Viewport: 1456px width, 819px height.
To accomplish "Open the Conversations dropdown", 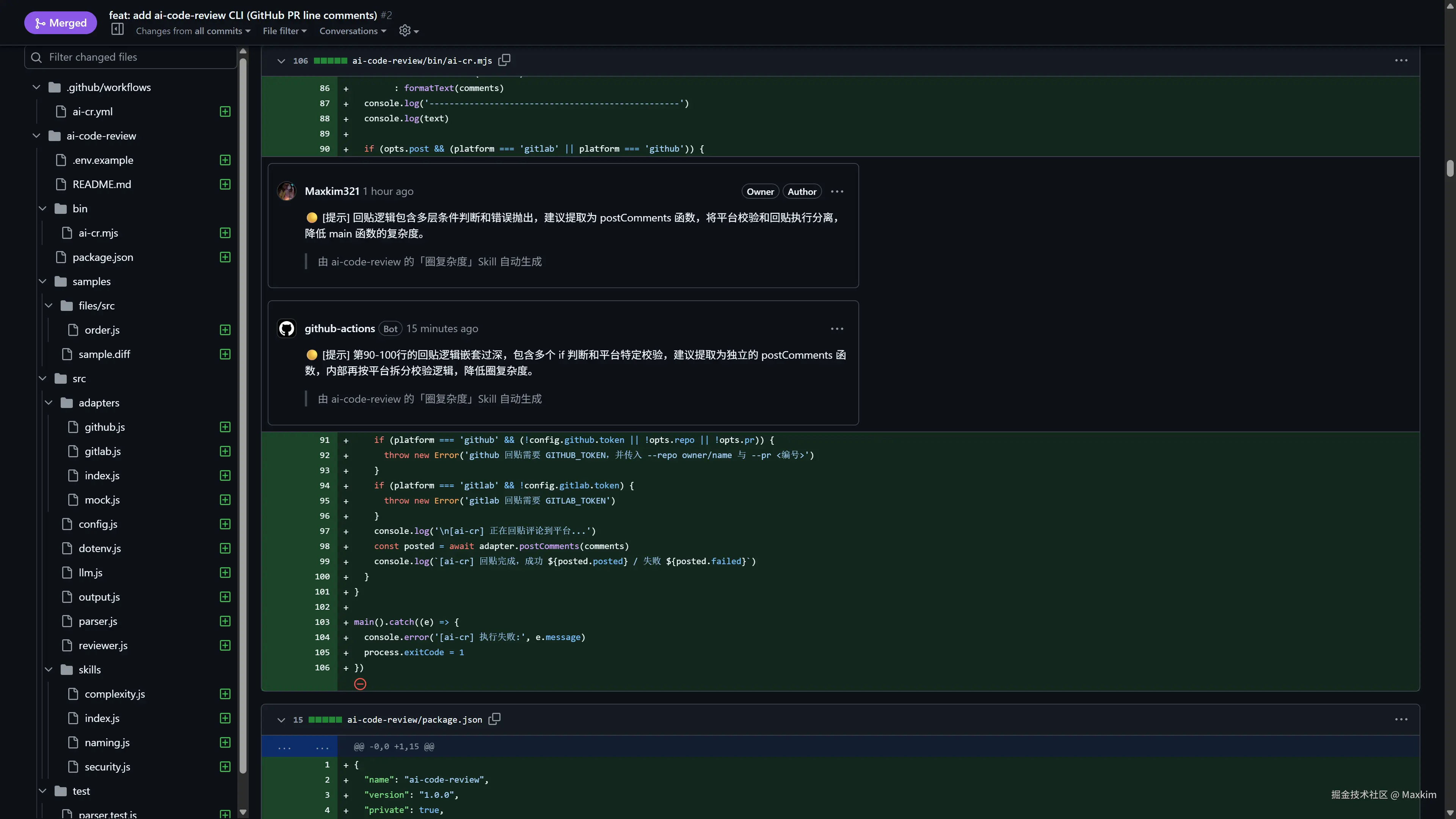I will point(353,31).
